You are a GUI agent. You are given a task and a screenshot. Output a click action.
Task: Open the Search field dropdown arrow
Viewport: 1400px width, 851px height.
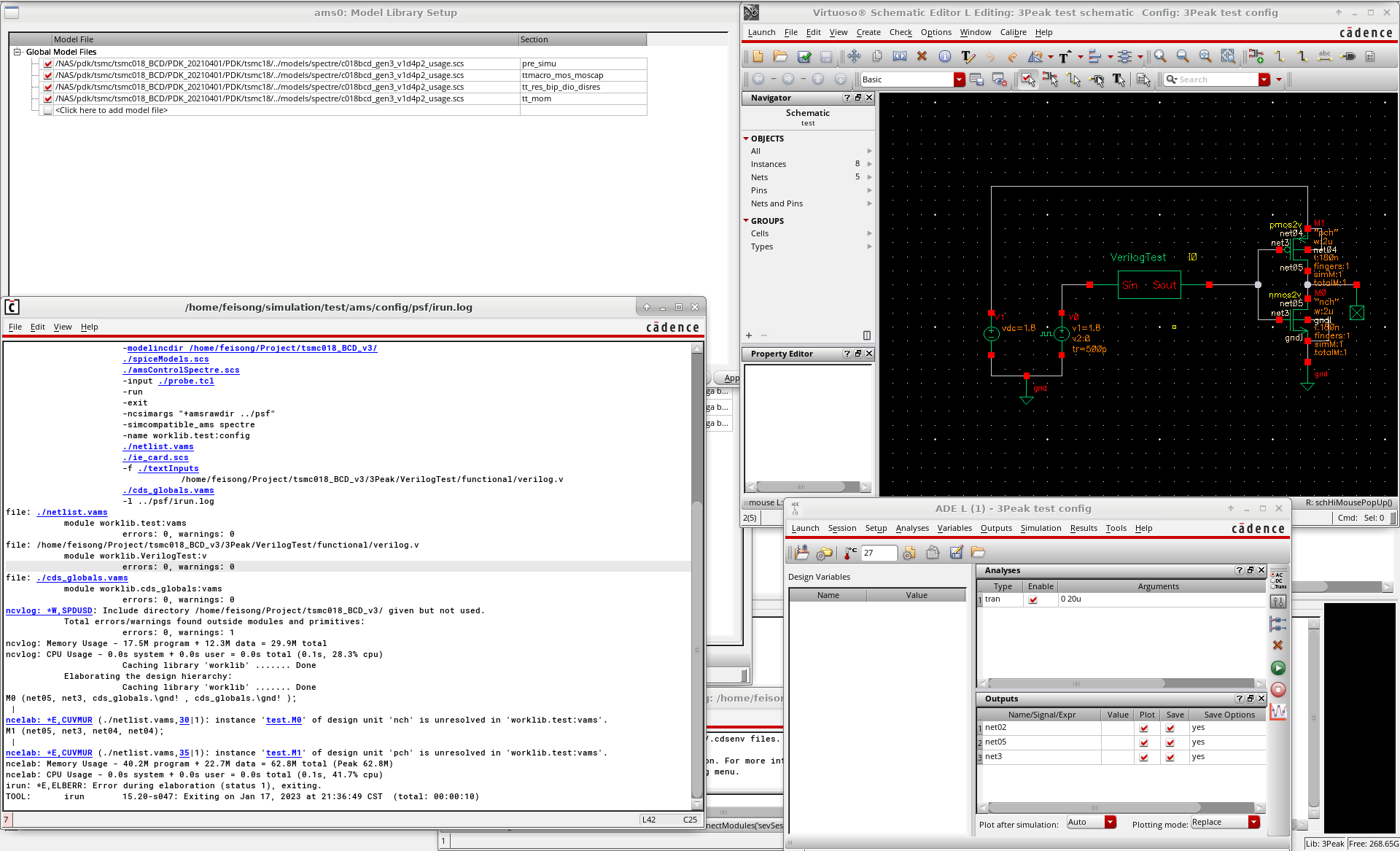(1264, 79)
